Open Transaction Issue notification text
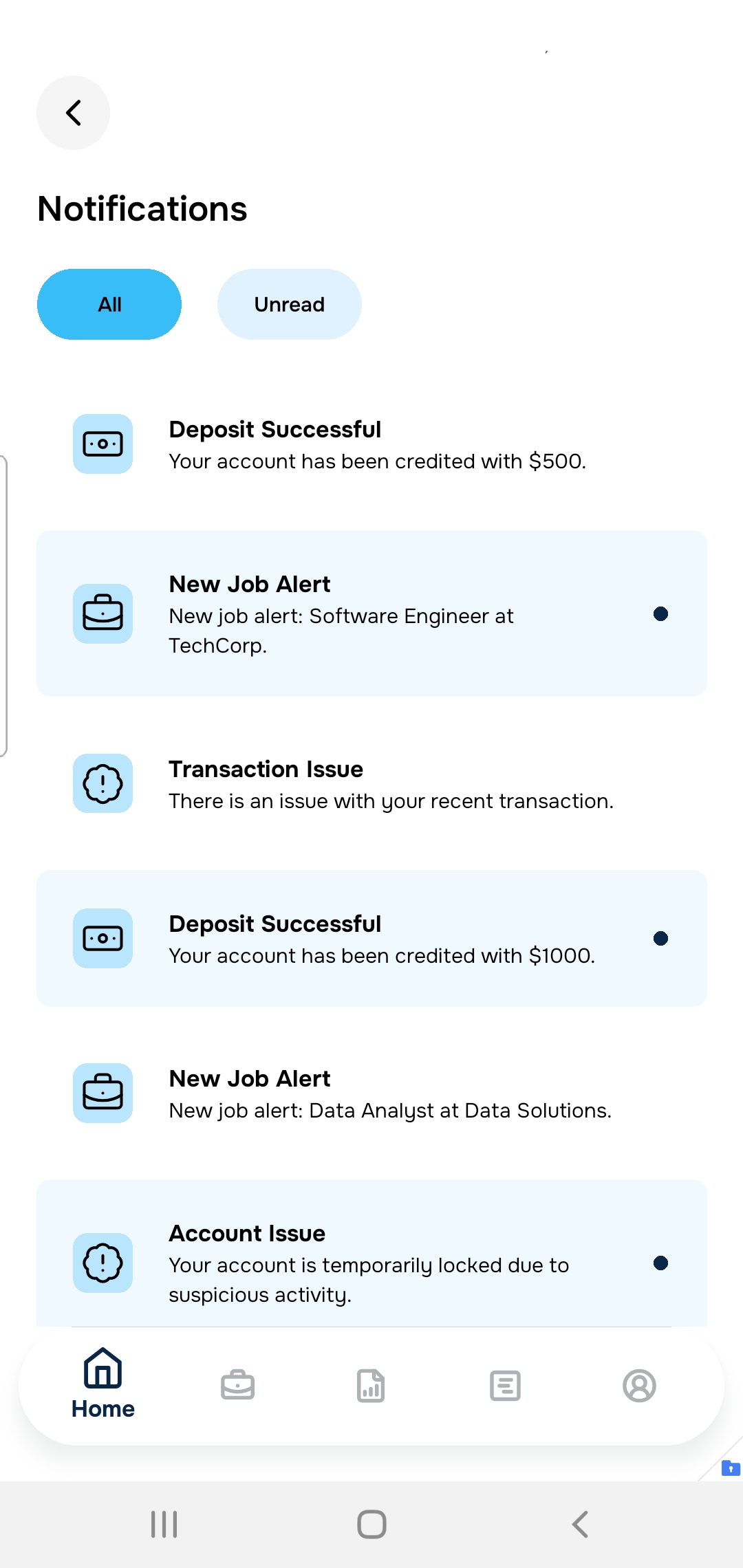Screen dimensions: 743x1568 (391, 785)
